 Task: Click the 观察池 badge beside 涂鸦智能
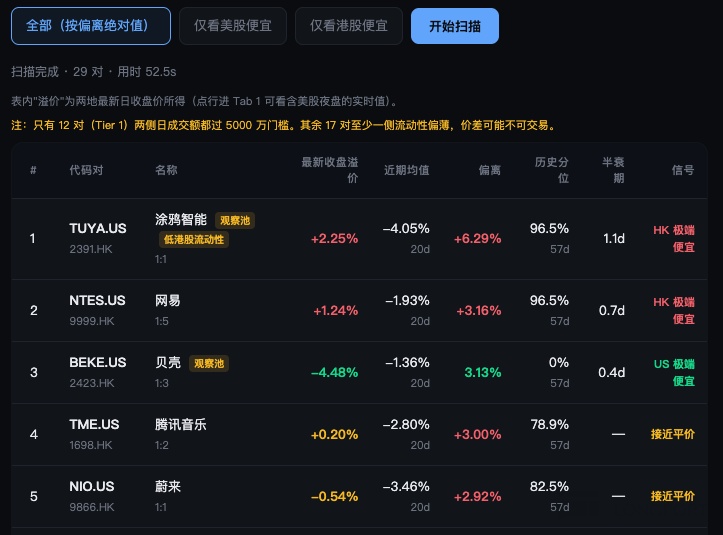click(x=235, y=220)
